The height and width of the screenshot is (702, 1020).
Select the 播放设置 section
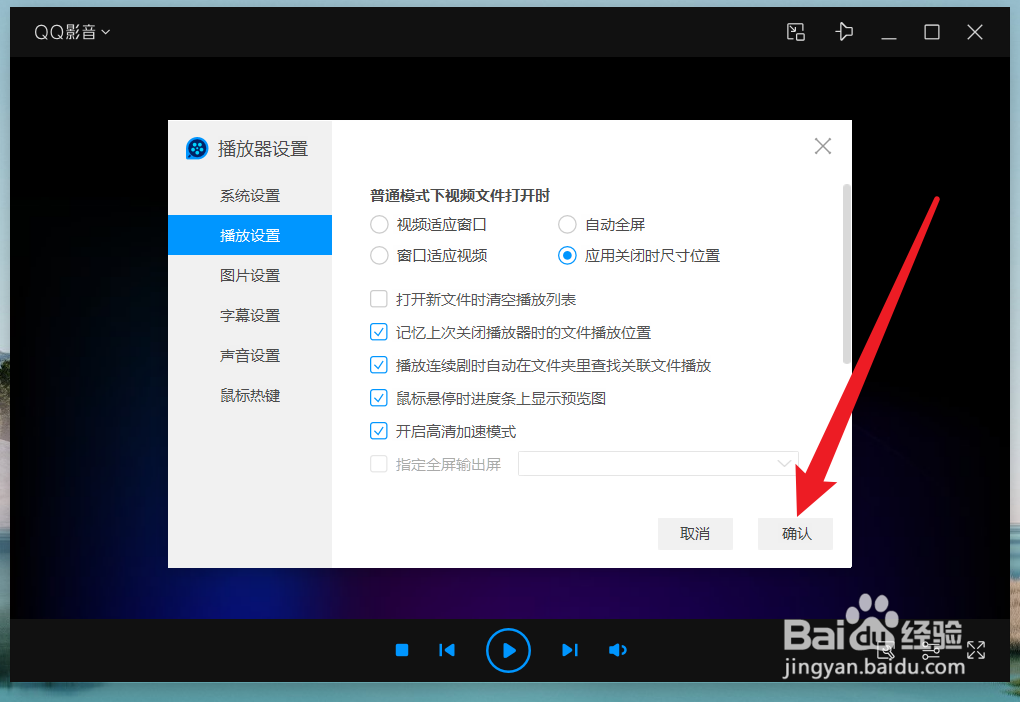pyautogui.click(x=250, y=235)
